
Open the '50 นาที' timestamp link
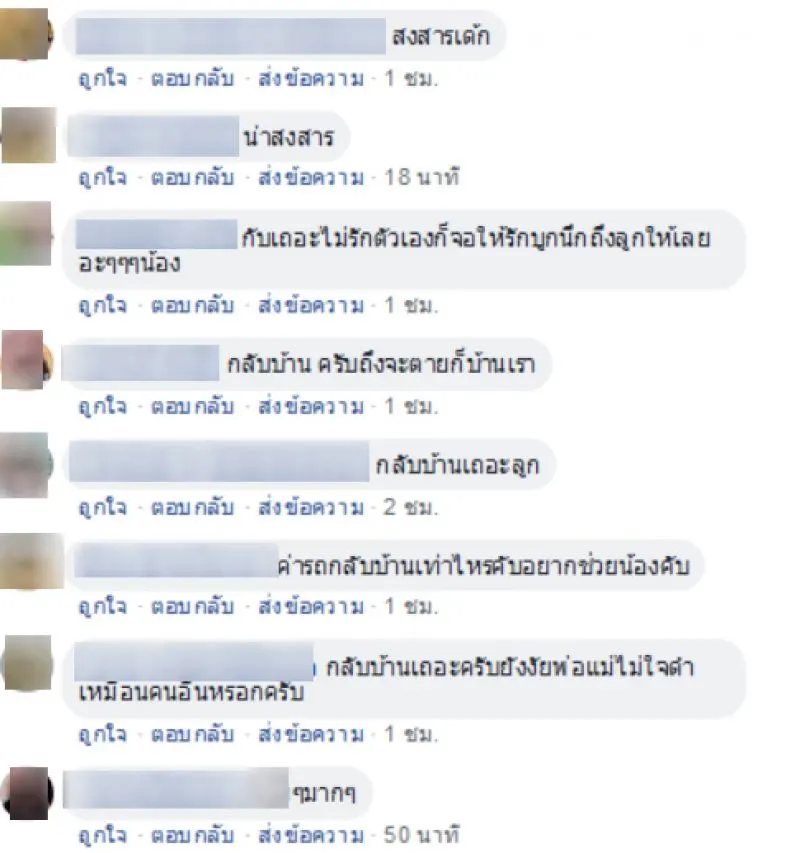(x=422, y=835)
